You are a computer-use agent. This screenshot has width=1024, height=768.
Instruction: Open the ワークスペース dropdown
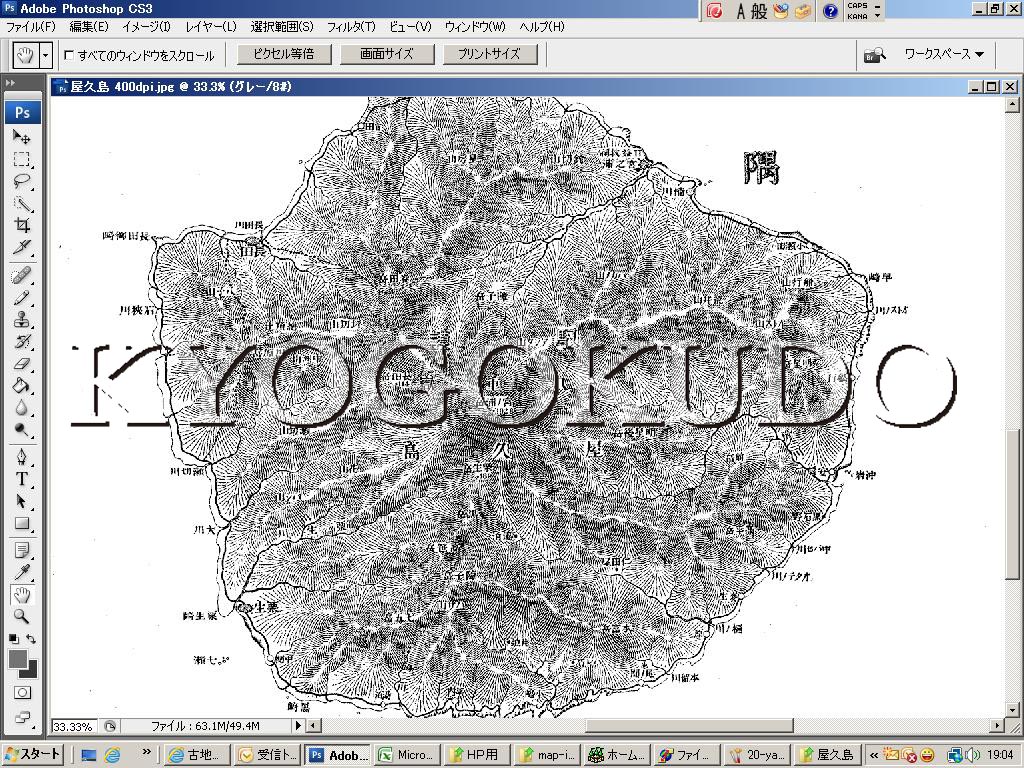click(x=944, y=54)
